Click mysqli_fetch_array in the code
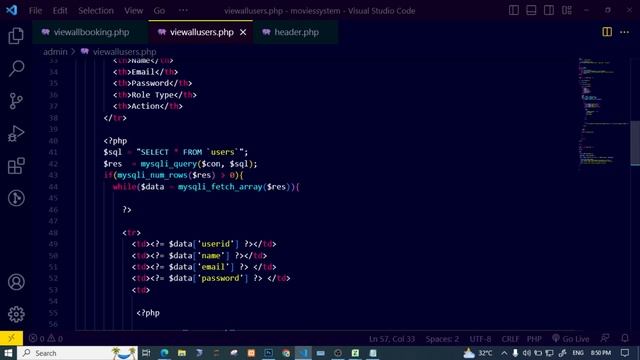This screenshot has height=360, width=640. point(220,187)
